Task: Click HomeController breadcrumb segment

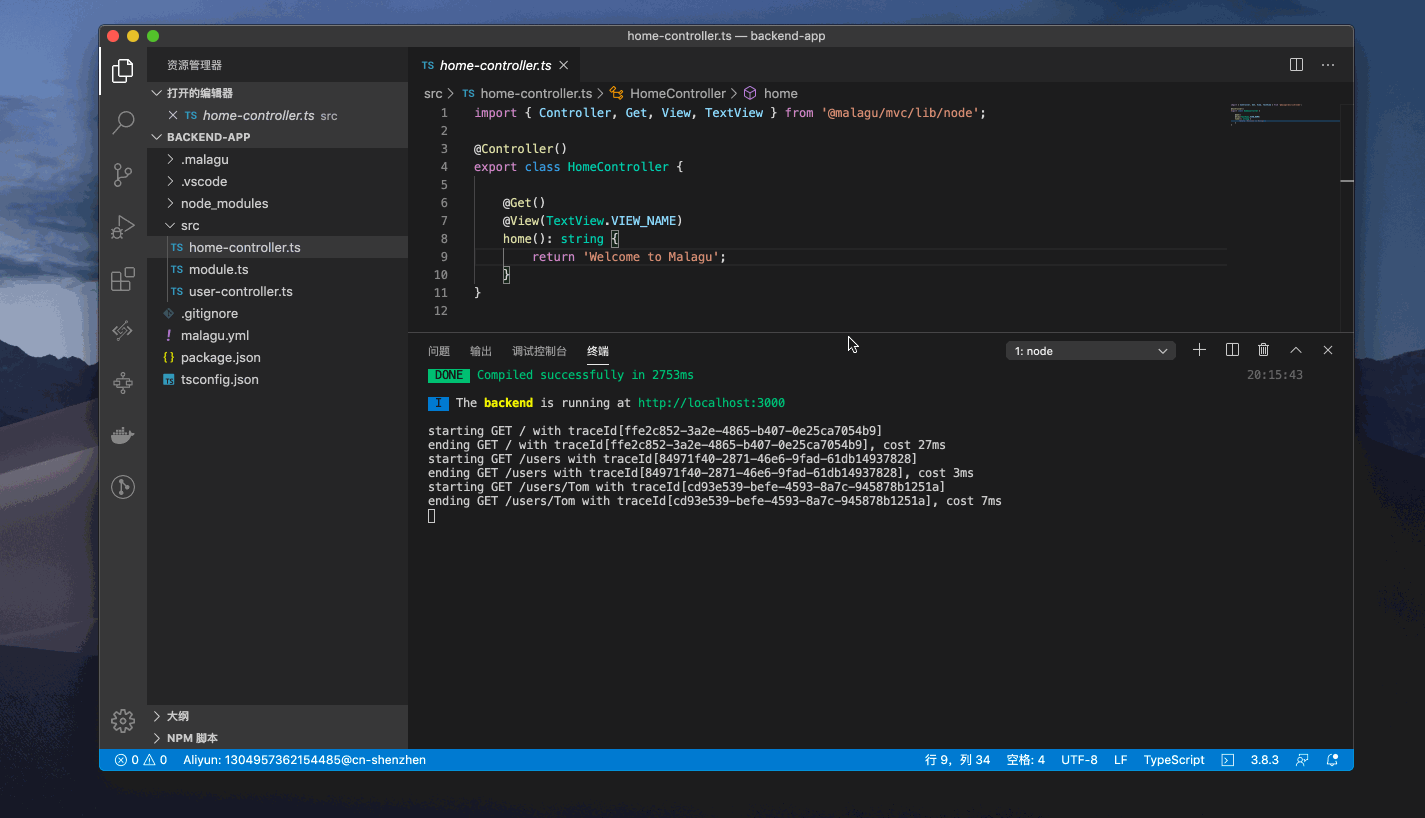Action: pos(668,93)
